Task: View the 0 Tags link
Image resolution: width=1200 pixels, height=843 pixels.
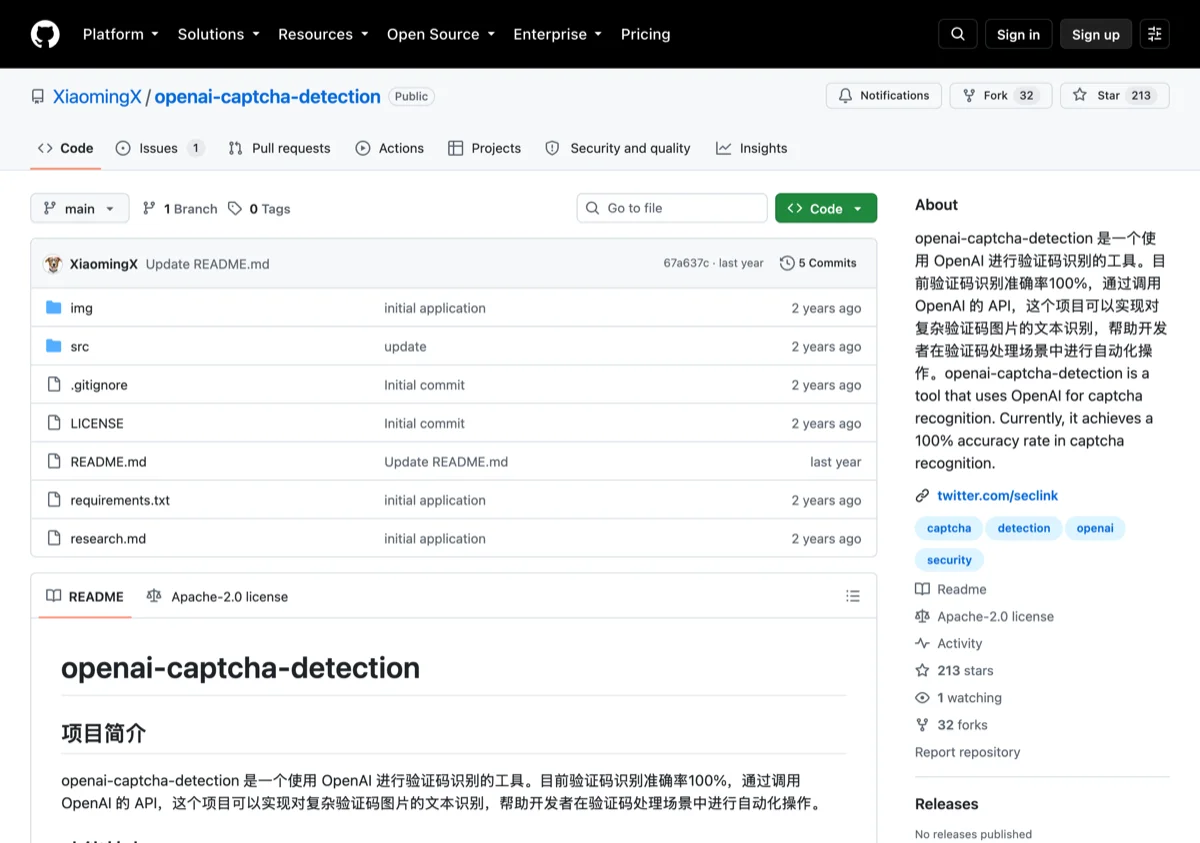Action: click(x=259, y=208)
